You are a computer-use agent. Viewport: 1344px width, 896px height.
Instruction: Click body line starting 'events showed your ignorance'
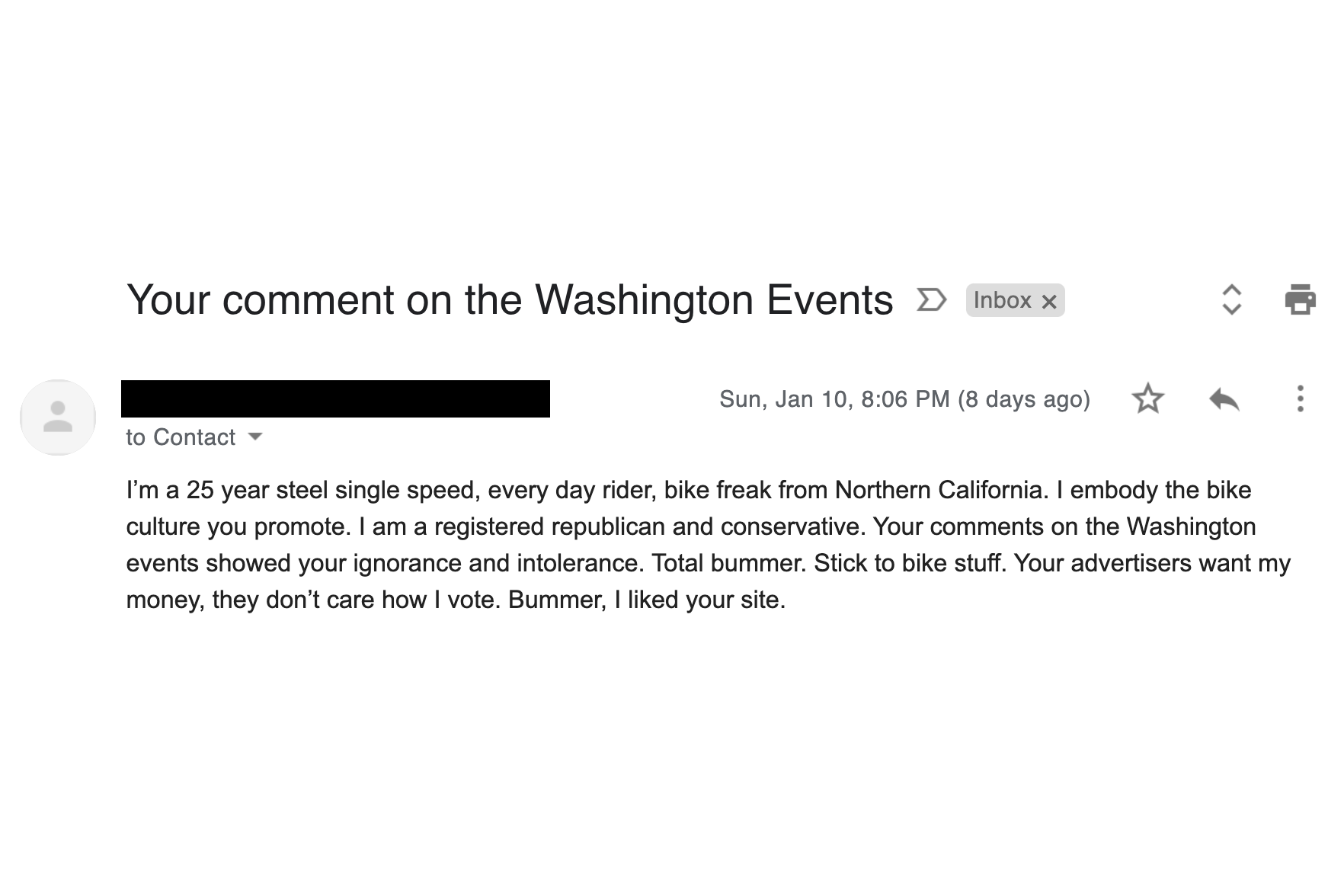709,563
